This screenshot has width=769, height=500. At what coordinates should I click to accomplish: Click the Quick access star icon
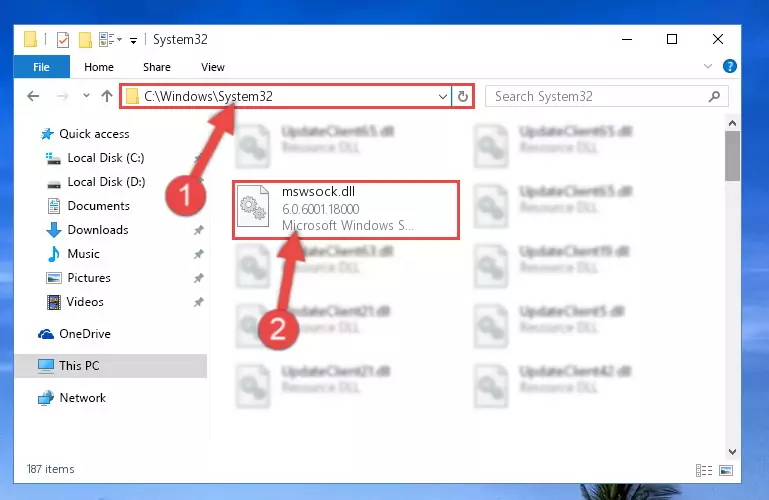47,134
